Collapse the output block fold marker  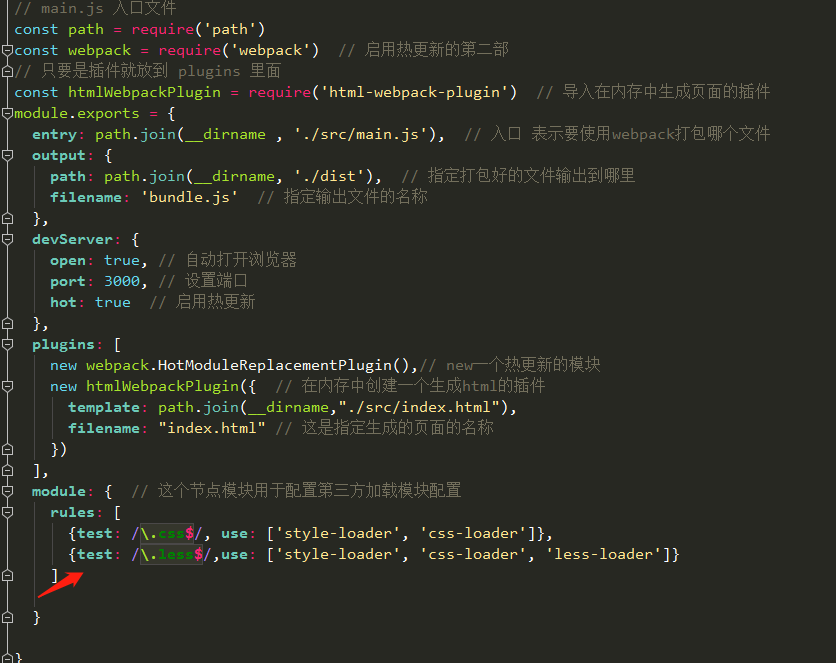7,155
